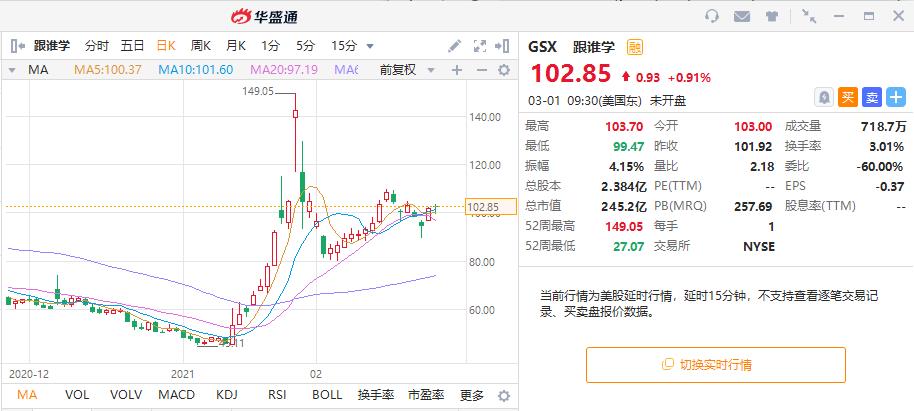
Task: Select VOL indicator tab
Action: pyautogui.click(x=77, y=395)
